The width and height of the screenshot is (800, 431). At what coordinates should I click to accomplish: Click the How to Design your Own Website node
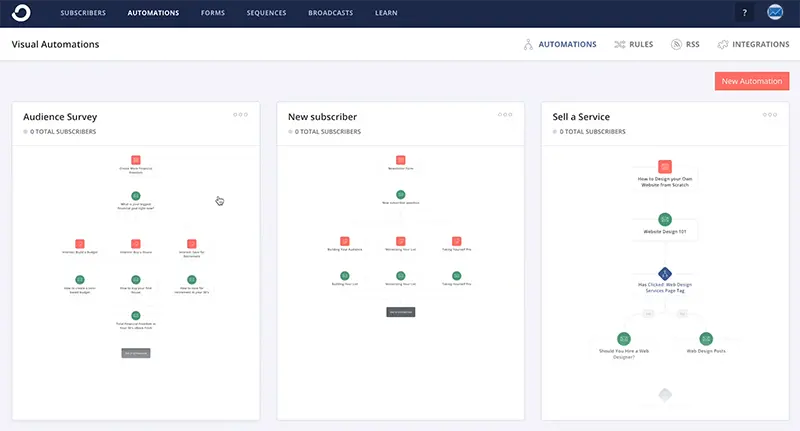coord(665,167)
